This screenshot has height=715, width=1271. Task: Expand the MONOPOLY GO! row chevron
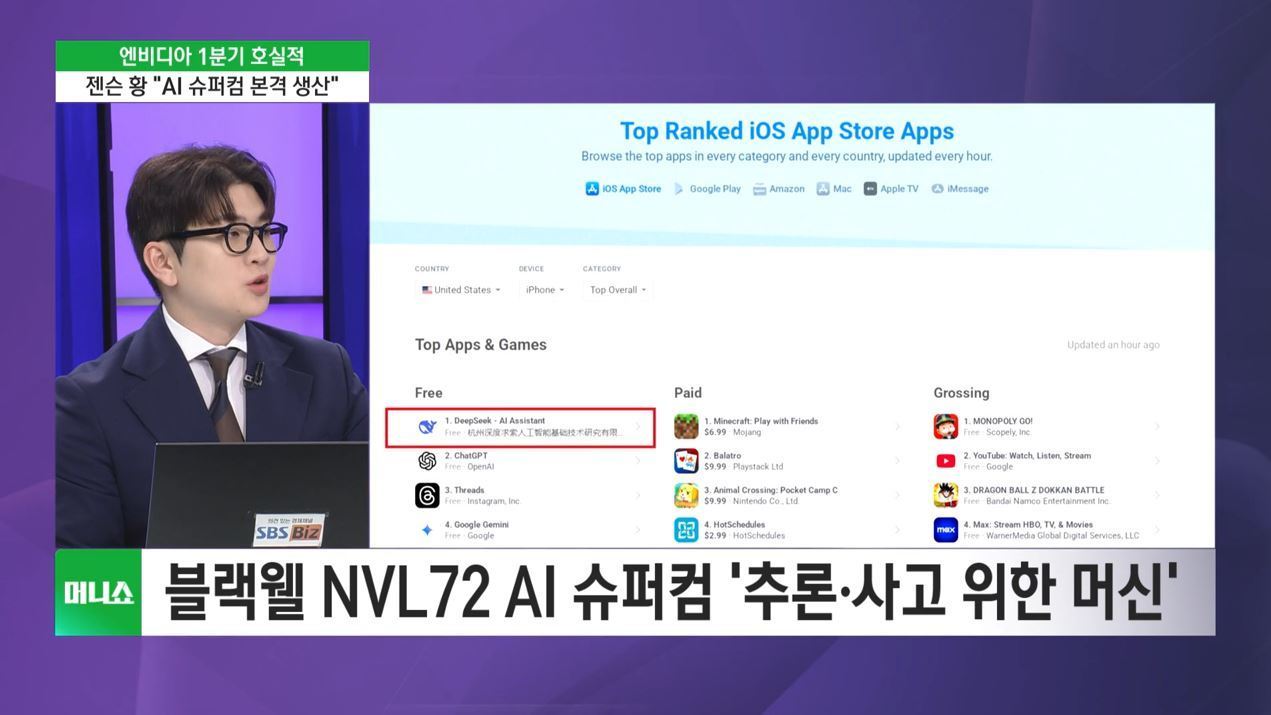coord(1157,427)
